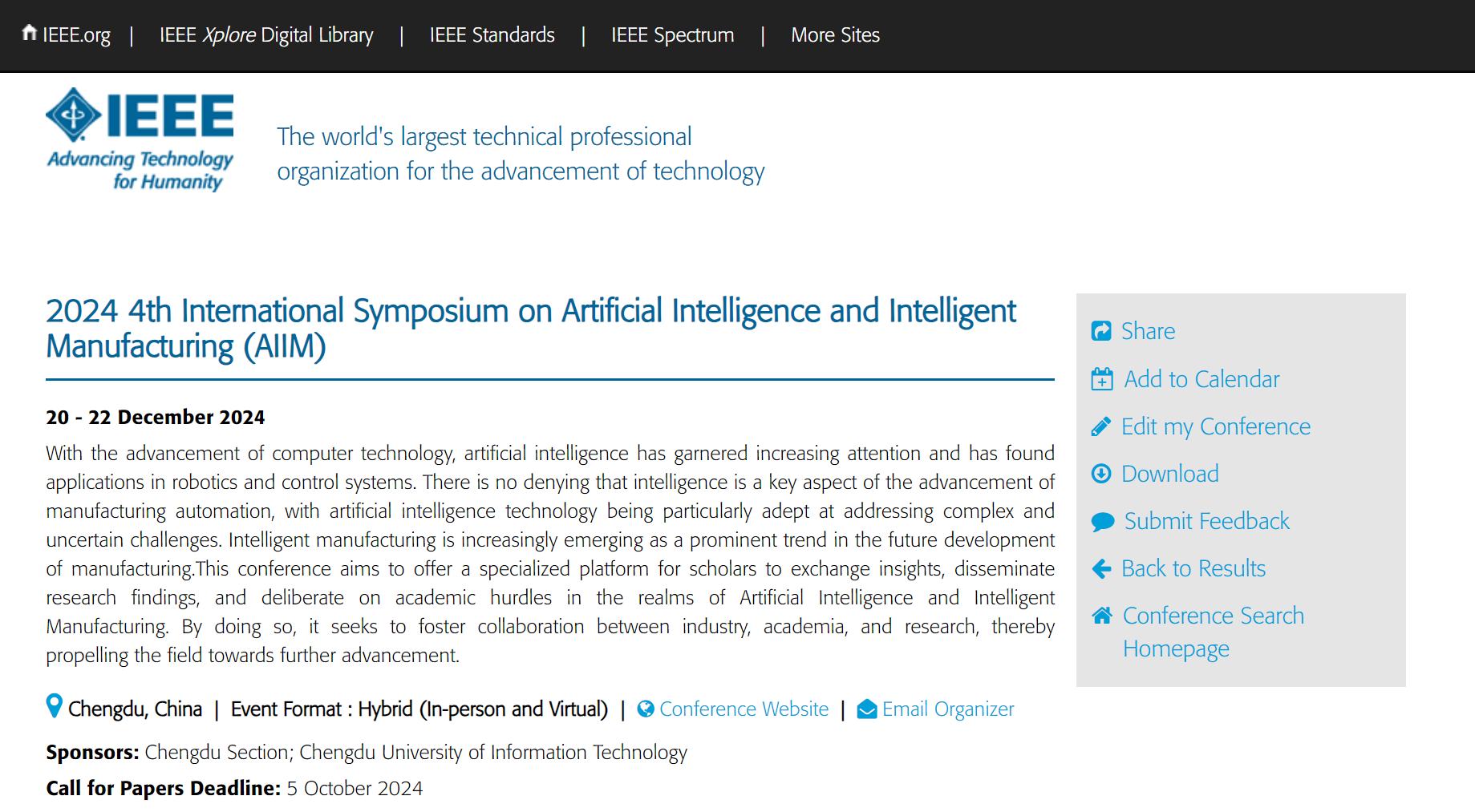Open IEEE Spectrum in top navigation
Screen dimensions: 1475x812
673,35
